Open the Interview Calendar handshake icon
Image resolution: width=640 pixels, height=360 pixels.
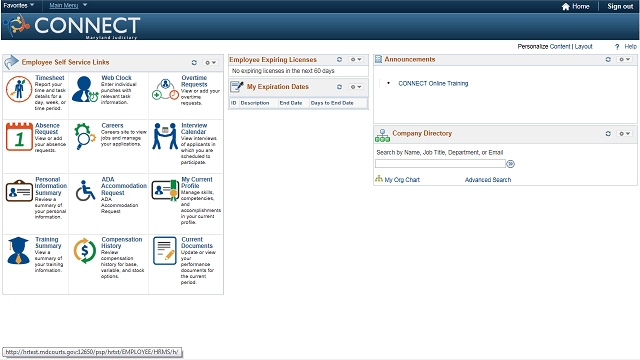[x=165, y=136]
